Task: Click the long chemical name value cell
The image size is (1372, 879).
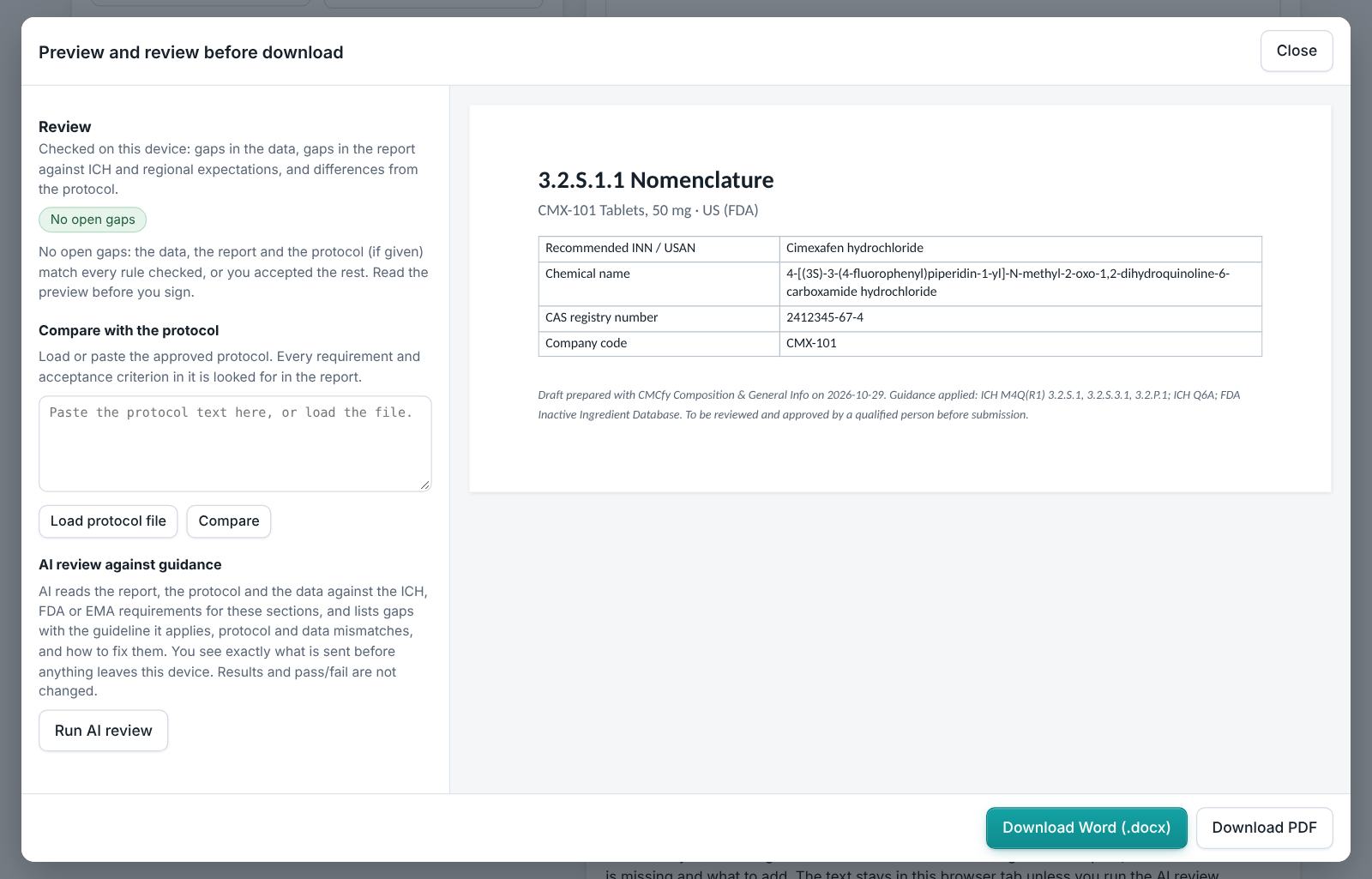Action: [x=1020, y=283]
